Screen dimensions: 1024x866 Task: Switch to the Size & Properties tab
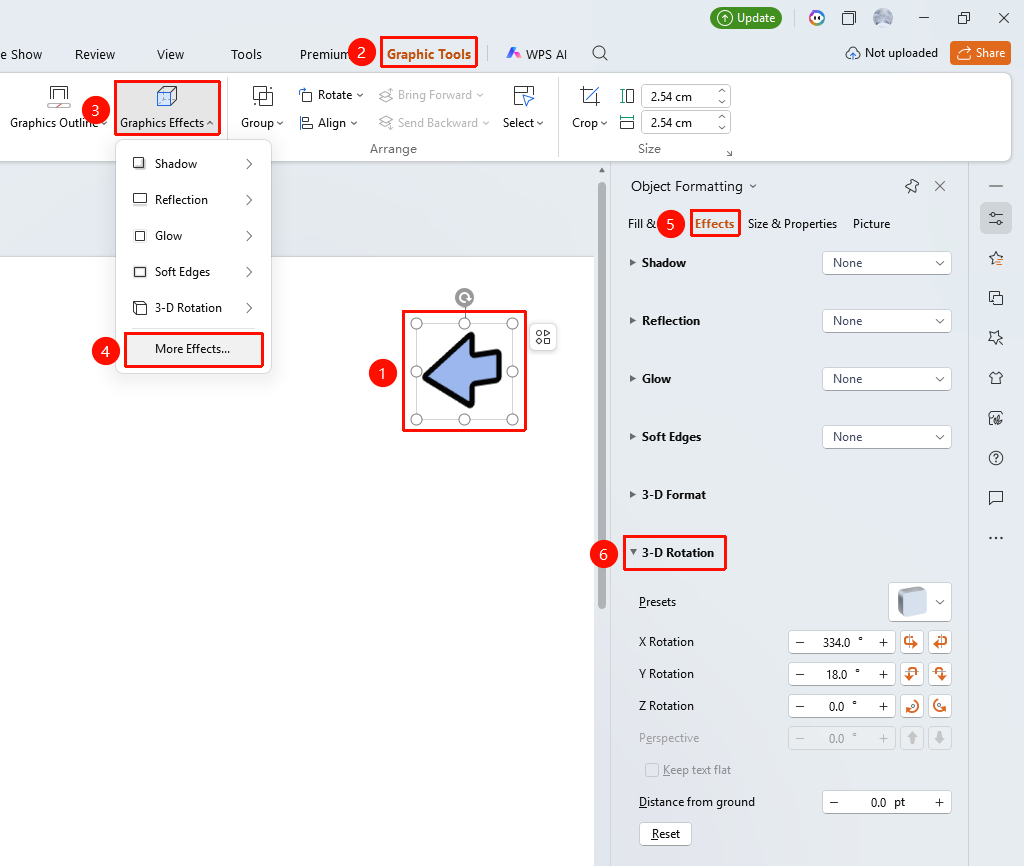click(x=792, y=224)
